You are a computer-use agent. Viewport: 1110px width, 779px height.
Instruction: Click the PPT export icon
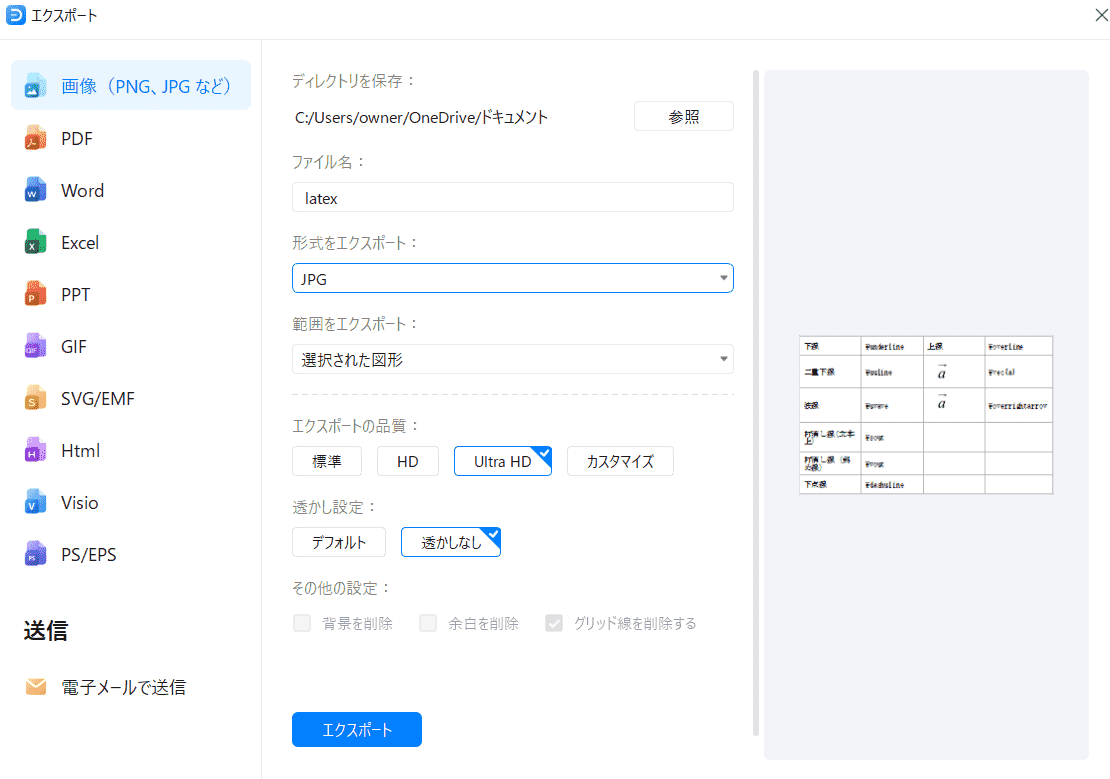(36, 295)
